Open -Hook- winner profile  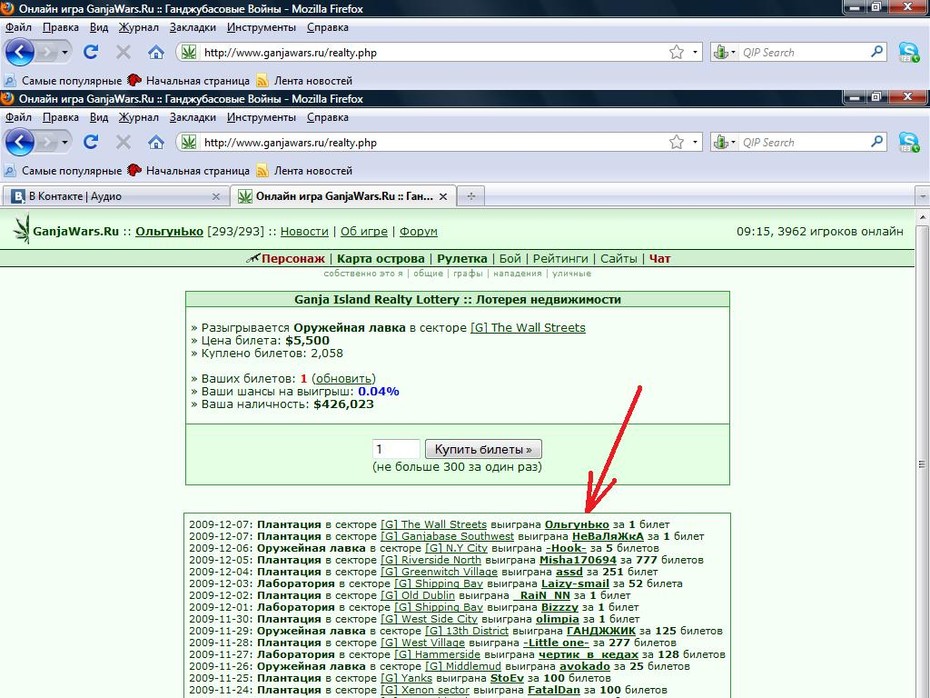566,548
